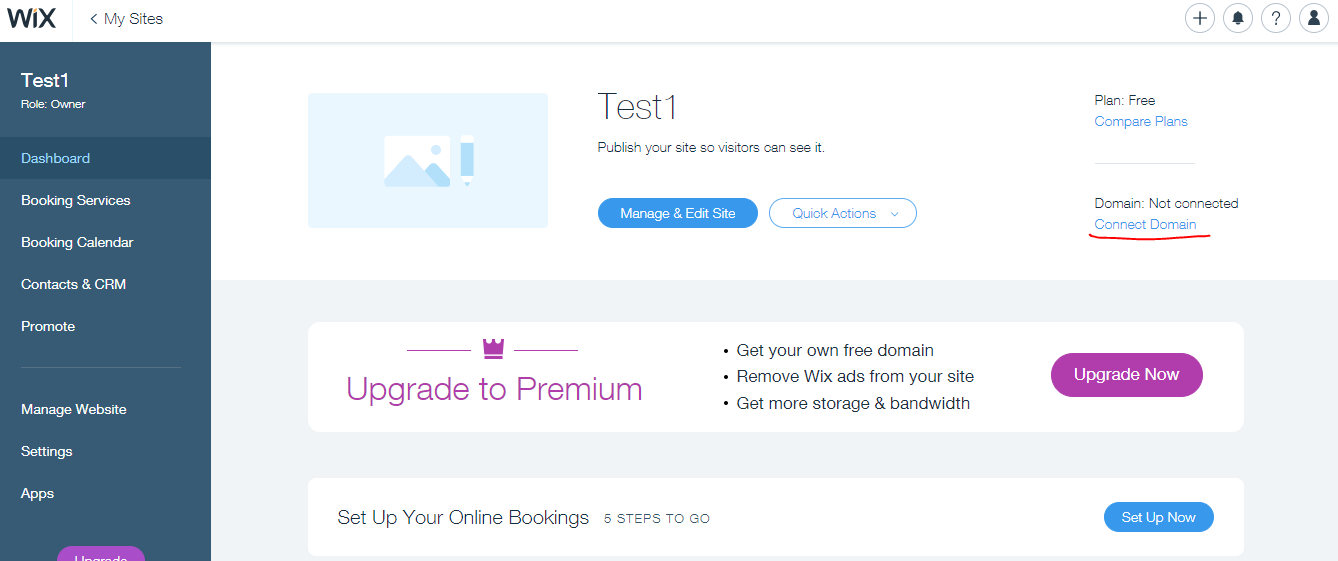This screenshot has height=561, width=1338.
Task: Click the crown icon above Upgrade to Premium
Action: pos(493,348)
